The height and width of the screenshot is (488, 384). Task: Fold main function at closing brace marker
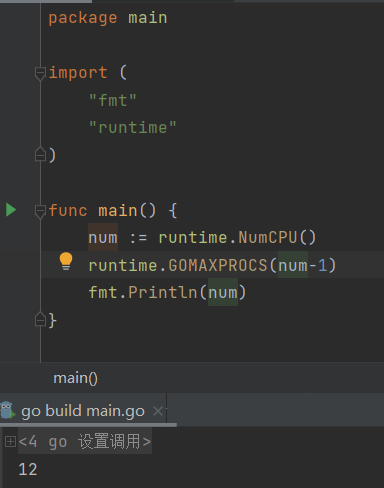pyautogui.click(x=40, y=319)
